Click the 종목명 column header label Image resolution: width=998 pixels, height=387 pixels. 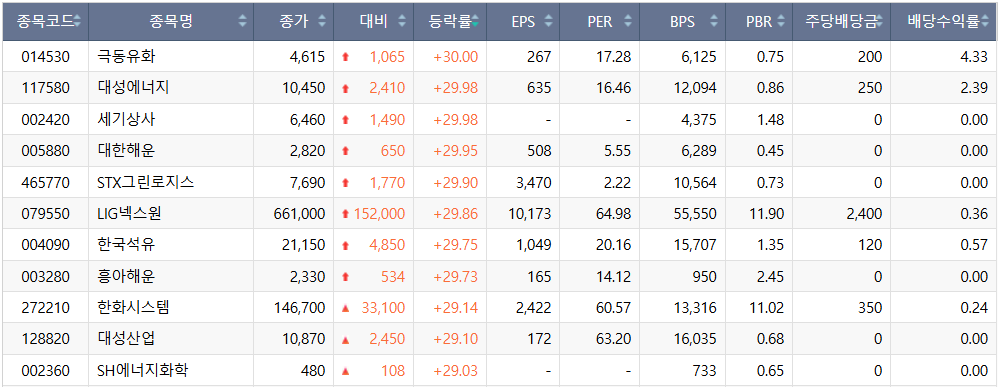171,22
